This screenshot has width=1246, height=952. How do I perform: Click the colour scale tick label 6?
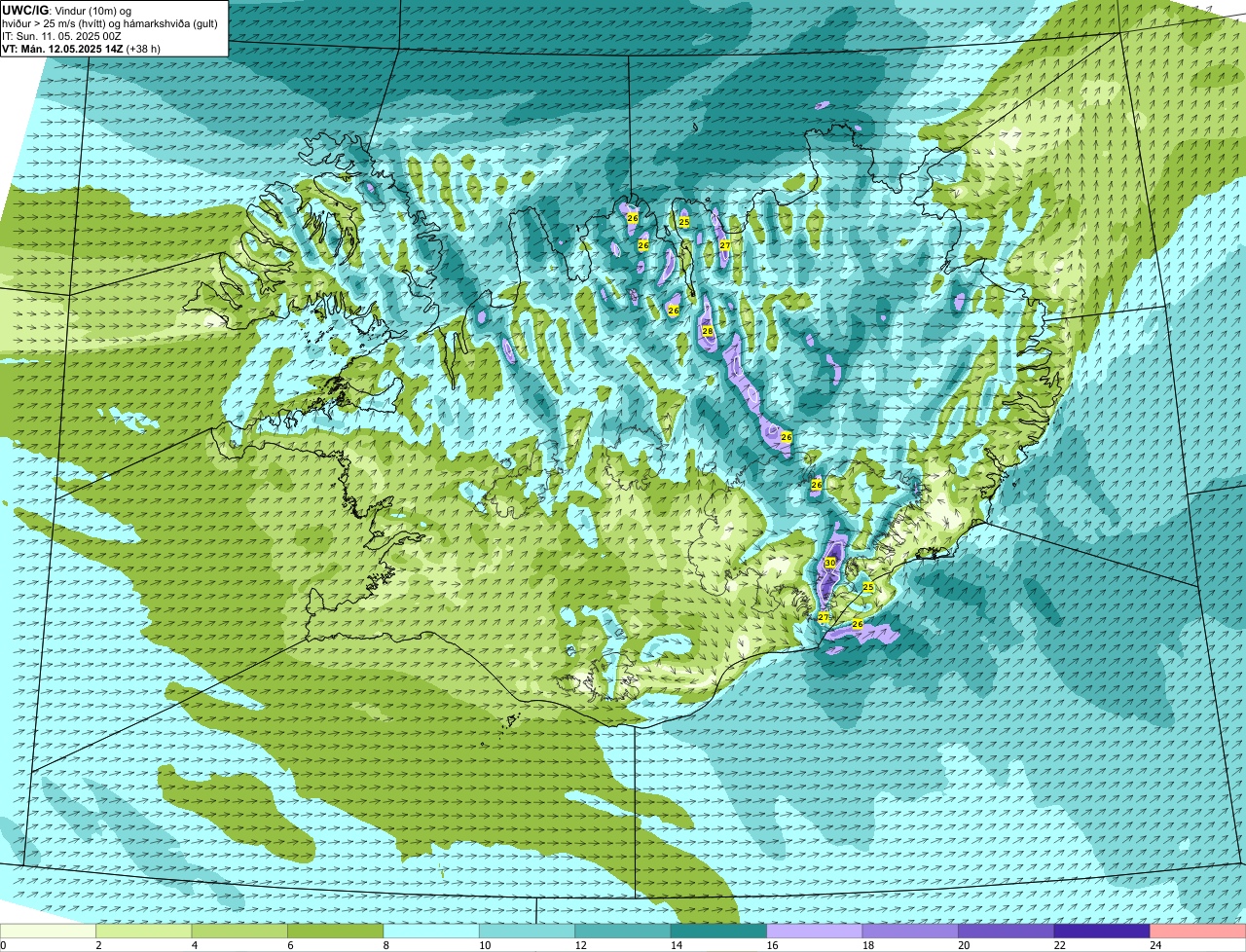coord(290,945)
